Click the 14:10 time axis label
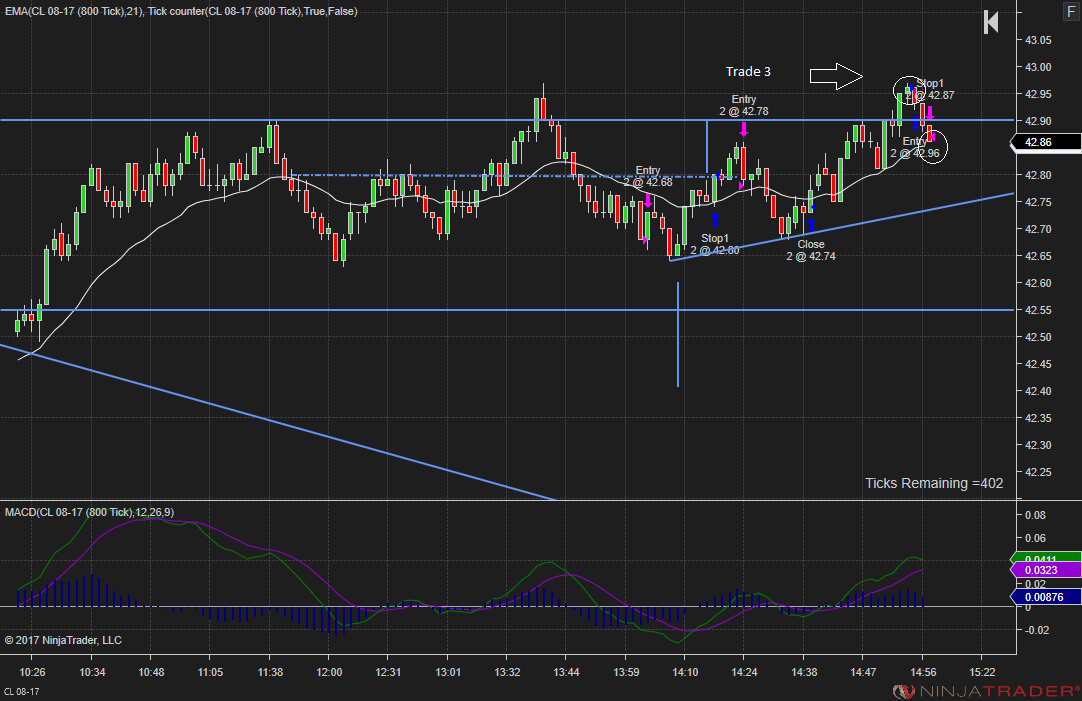 [685, 672]
